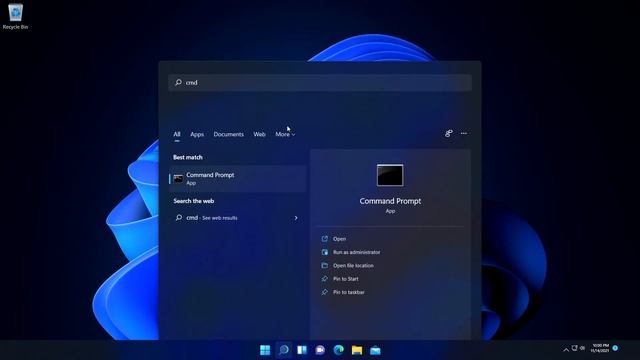
Task: Choose Pin to taskbar
Action: 349,292
